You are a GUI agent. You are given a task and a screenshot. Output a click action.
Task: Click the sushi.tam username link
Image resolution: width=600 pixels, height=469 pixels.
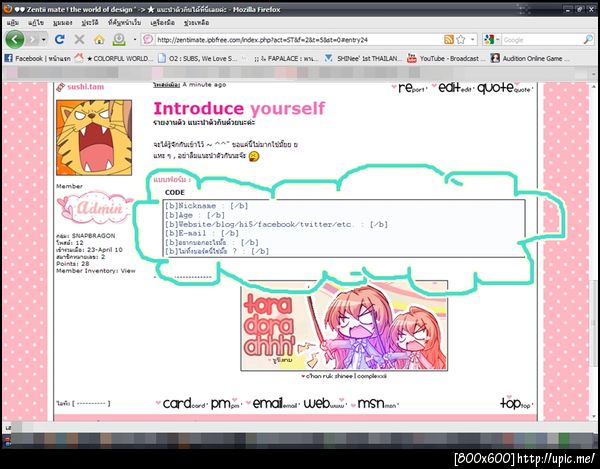coord(85,87)
